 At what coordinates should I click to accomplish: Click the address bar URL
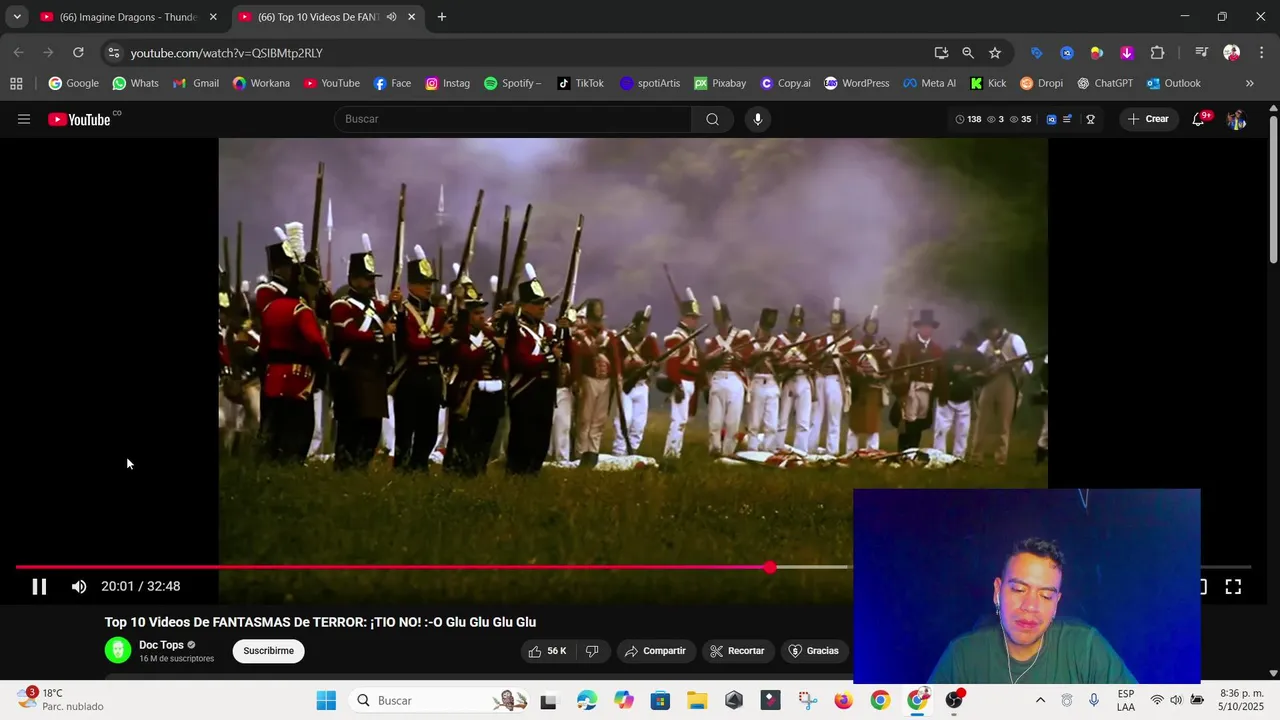coord(226,53)
